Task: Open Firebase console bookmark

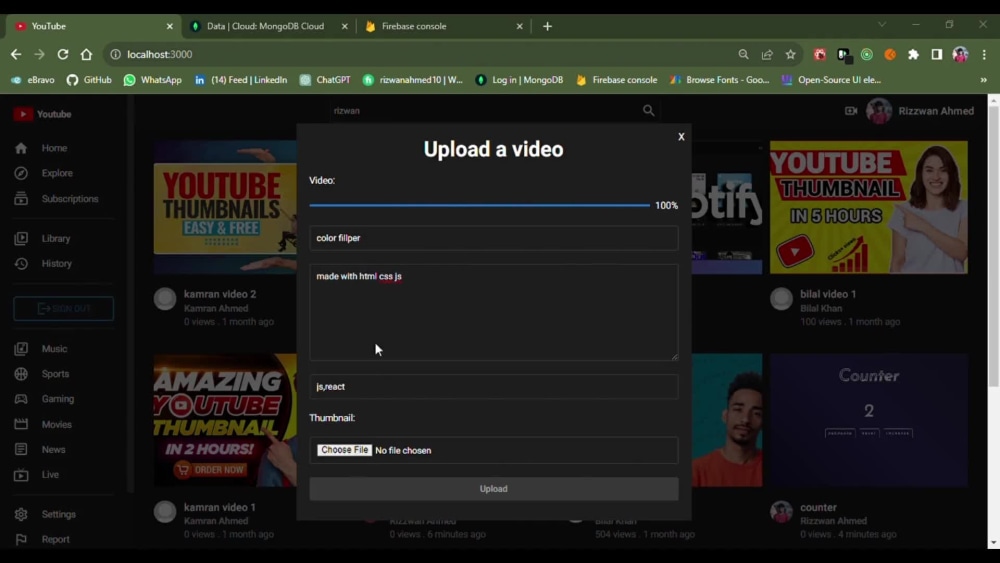Action: pos(617,80)
